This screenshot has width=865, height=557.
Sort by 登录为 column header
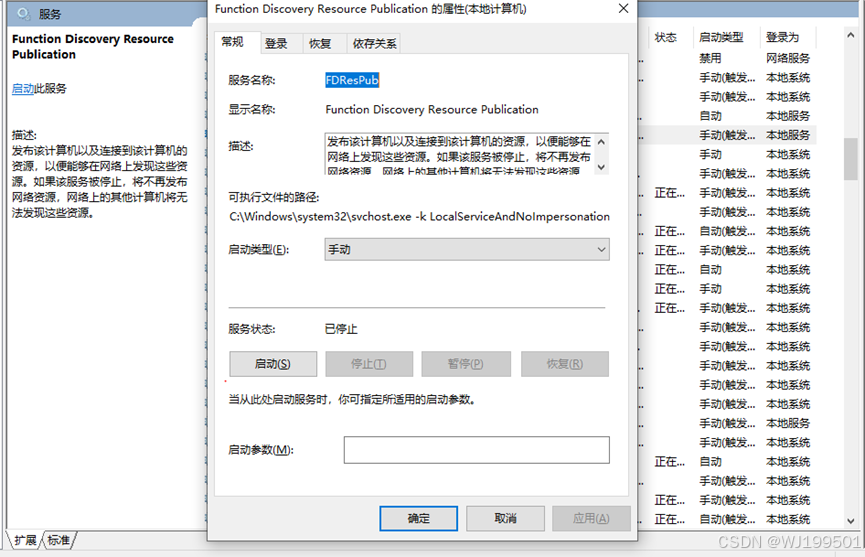click(x=782, y=38)
